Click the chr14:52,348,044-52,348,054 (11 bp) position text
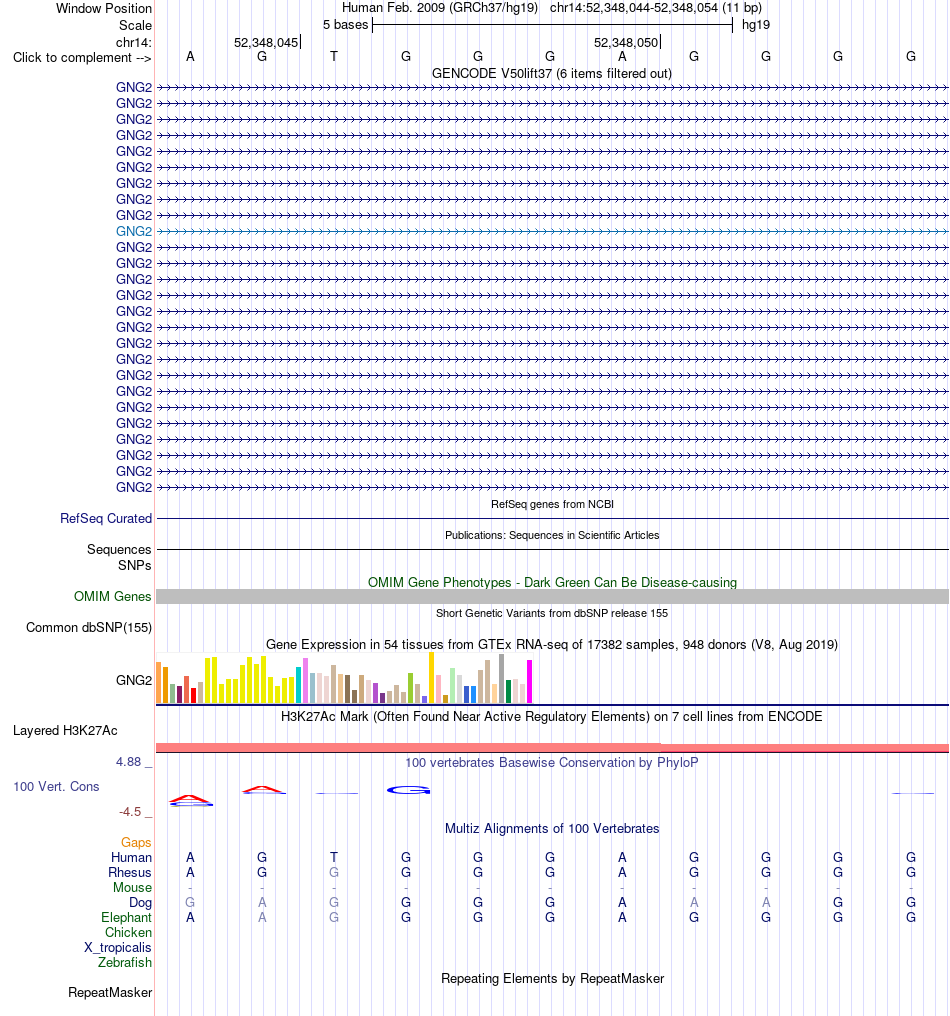This screenshot has height=1016, width=950. click(656, 8)
